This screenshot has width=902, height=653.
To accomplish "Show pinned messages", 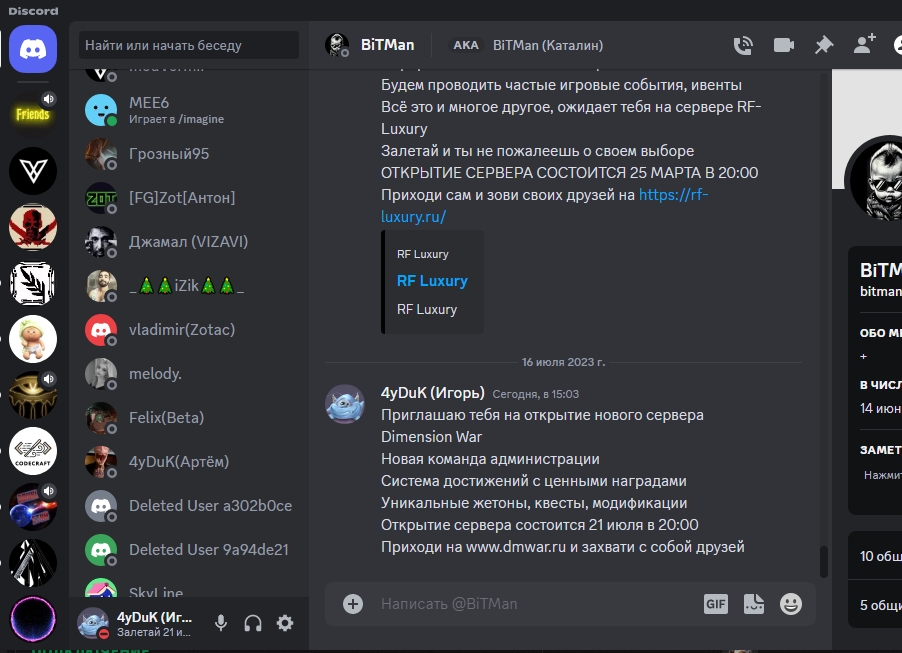I will 824,45.
